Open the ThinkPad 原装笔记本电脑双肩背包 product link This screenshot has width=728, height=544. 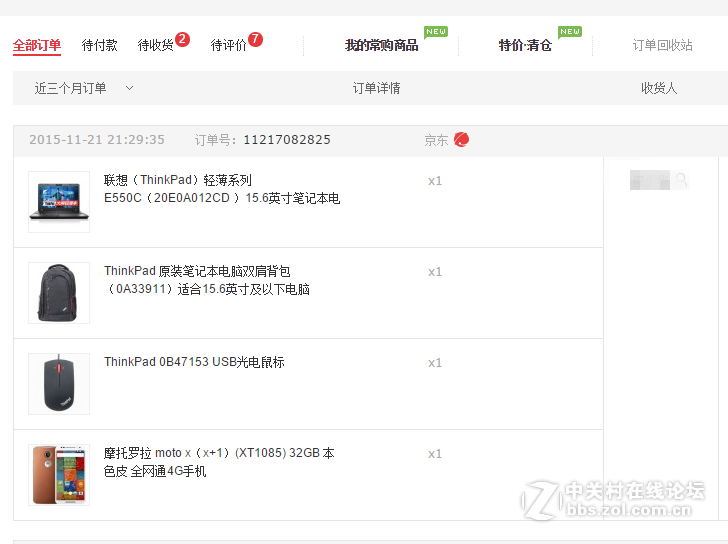(207, 280)
